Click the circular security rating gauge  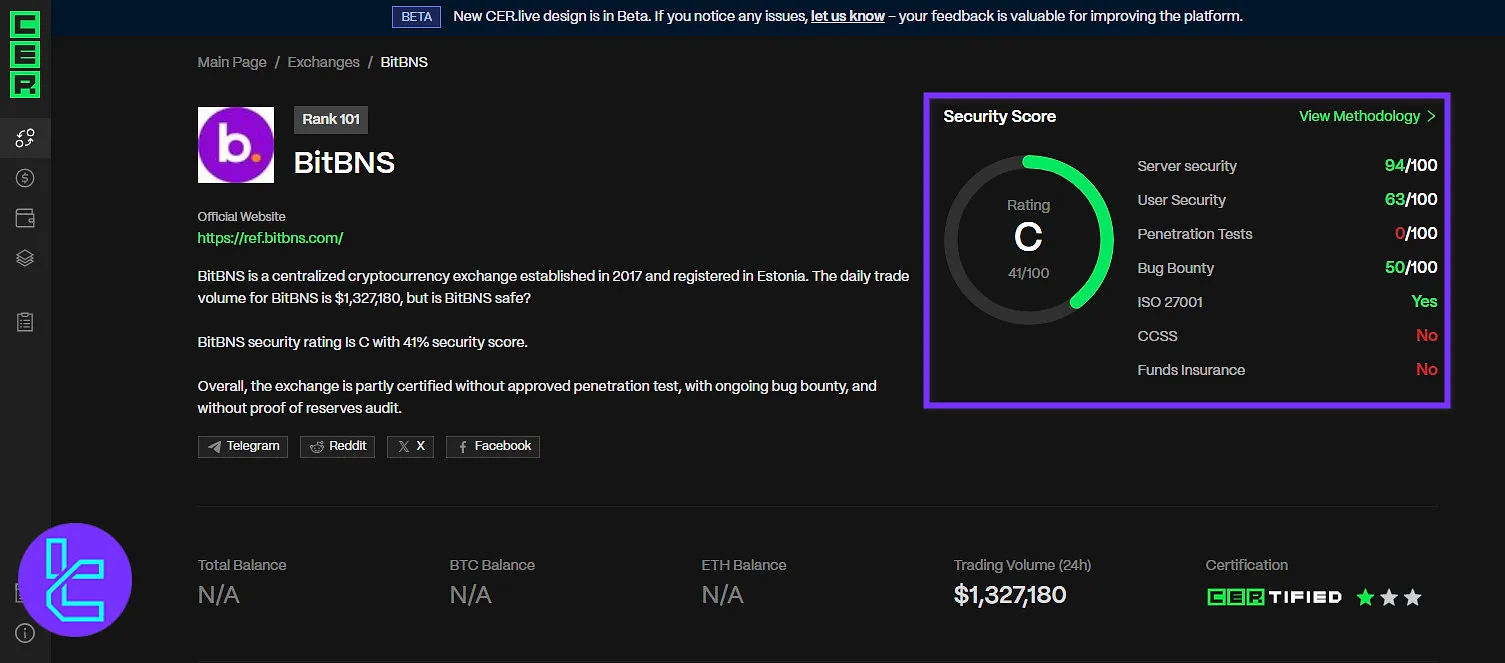pos(1028,240)
